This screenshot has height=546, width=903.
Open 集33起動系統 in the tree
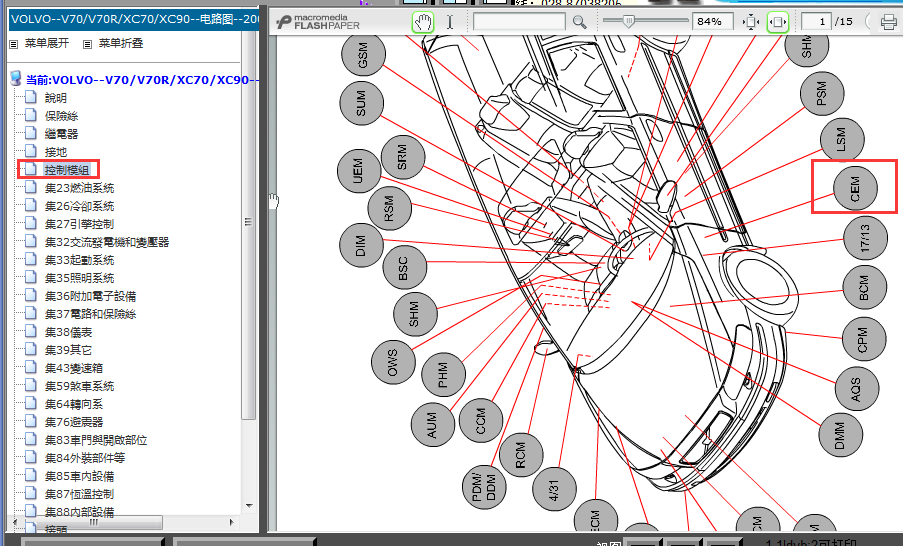[x=79, y=260]
